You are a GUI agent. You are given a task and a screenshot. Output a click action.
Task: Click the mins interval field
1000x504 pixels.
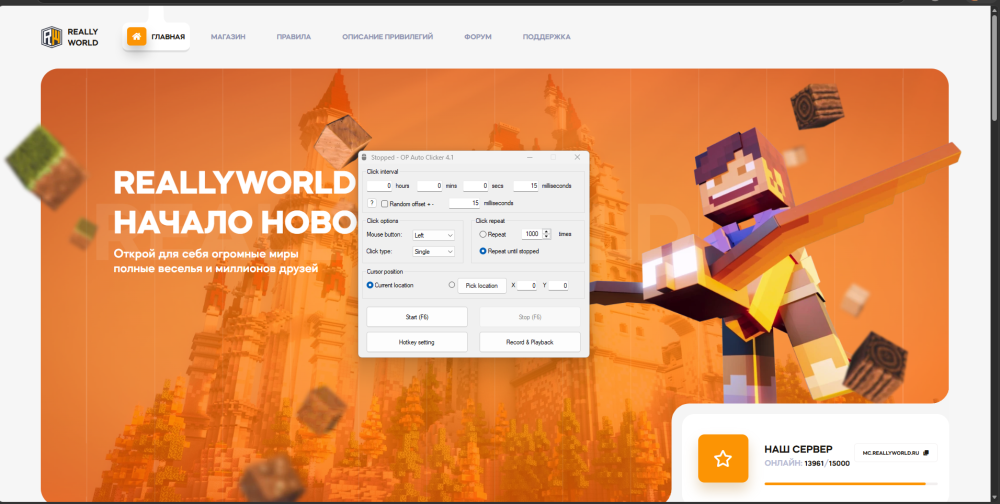429,186
